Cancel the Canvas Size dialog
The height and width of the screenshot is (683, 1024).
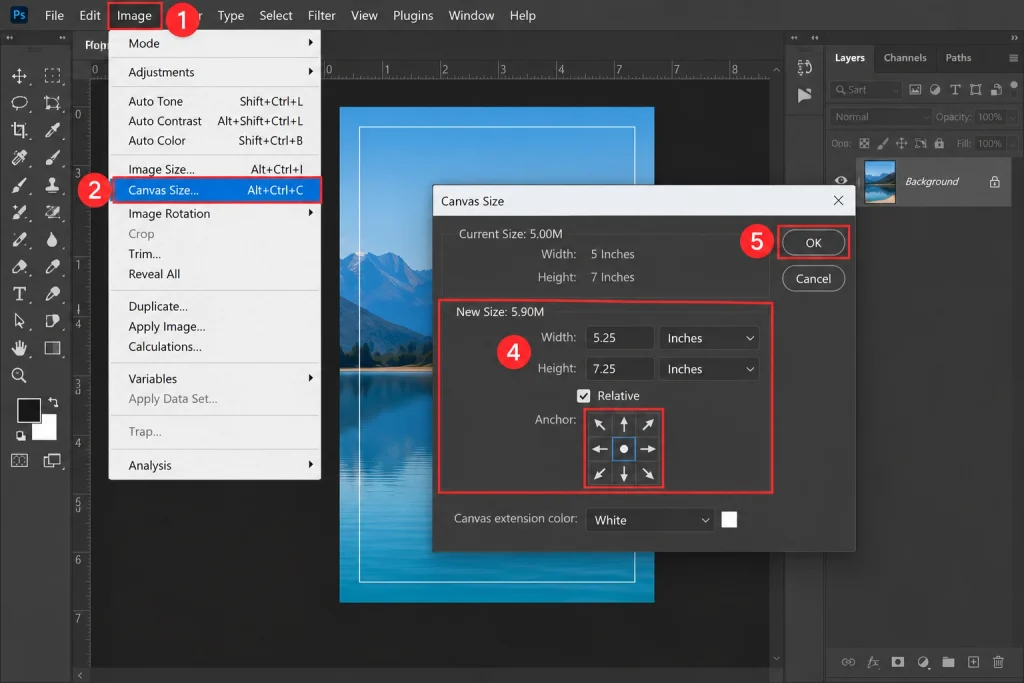813,279
